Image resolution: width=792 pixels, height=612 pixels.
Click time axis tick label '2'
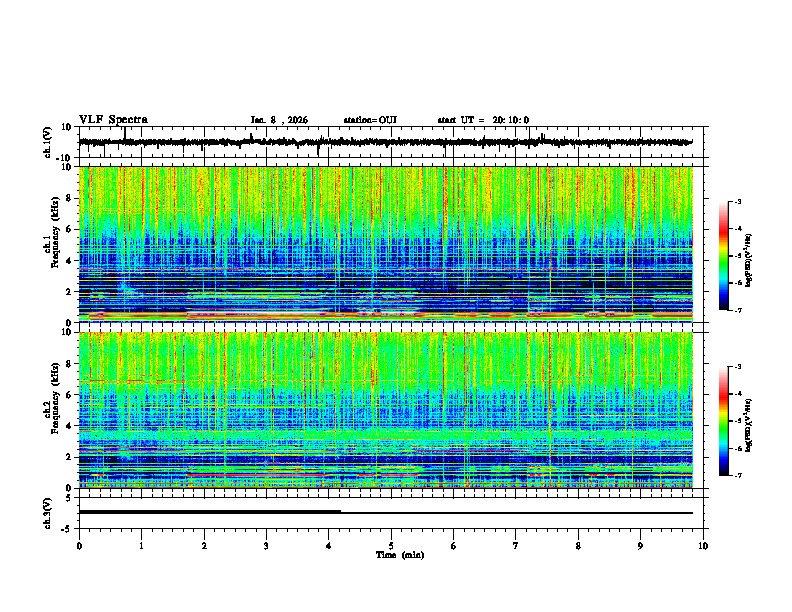204,546
